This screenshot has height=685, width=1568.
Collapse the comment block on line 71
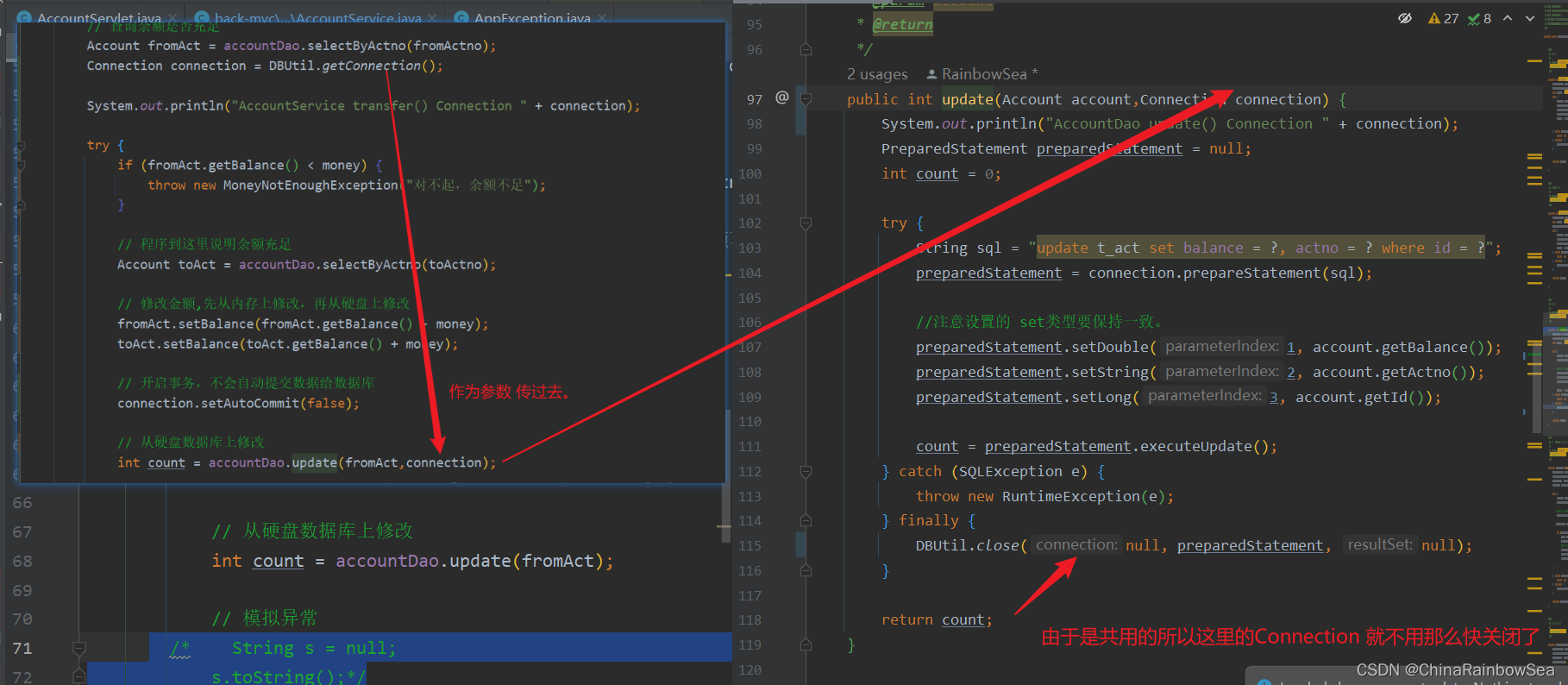[78, 648]
